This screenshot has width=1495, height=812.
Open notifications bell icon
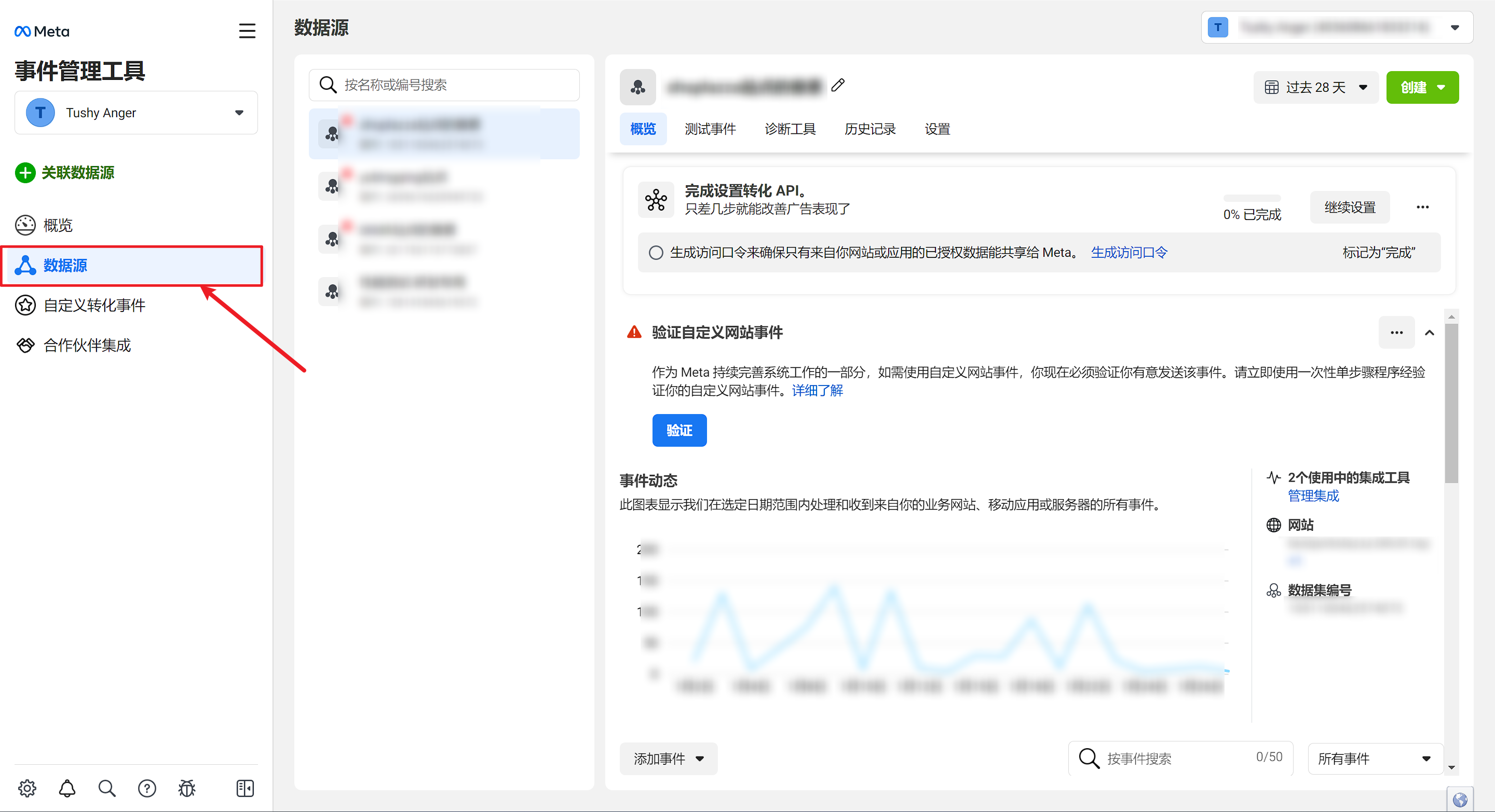tap(67, 788)
